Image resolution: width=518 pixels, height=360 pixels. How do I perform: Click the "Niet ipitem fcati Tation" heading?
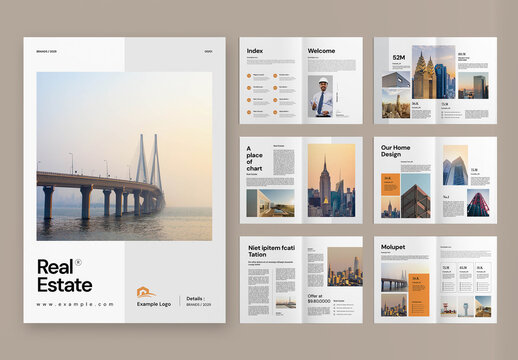tap(271, 251)
